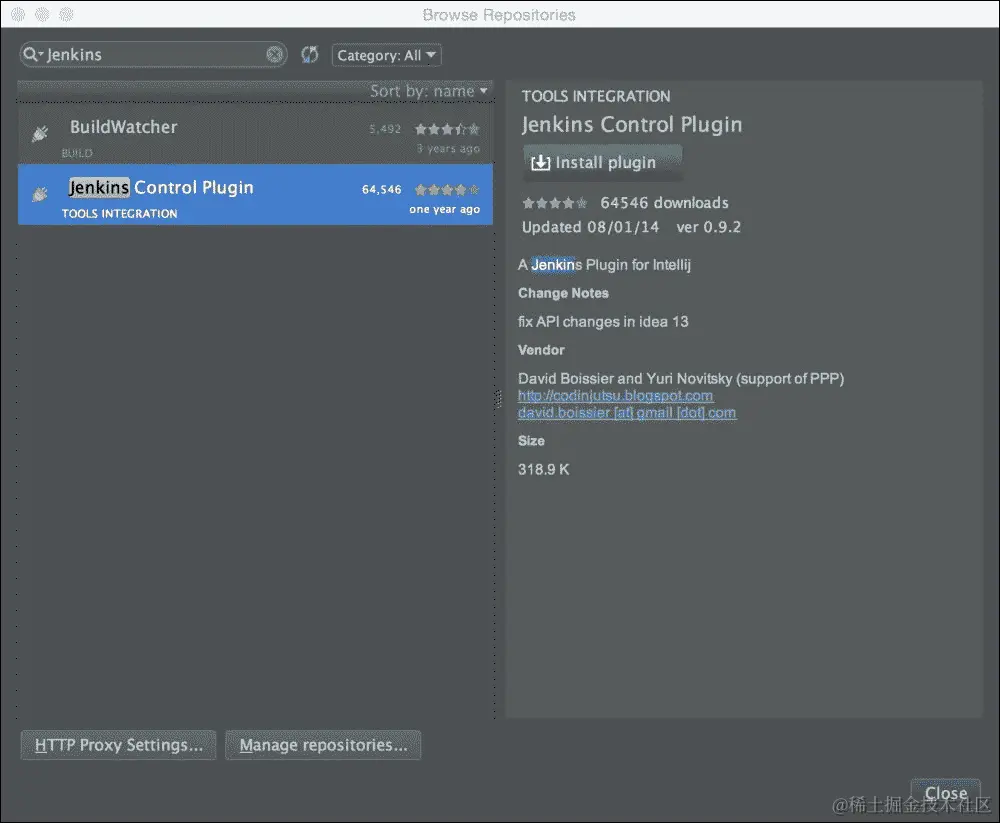Screen dimensions: 1000x823
Task: Click the david boissier gmail link
Action: coord(627,413)
